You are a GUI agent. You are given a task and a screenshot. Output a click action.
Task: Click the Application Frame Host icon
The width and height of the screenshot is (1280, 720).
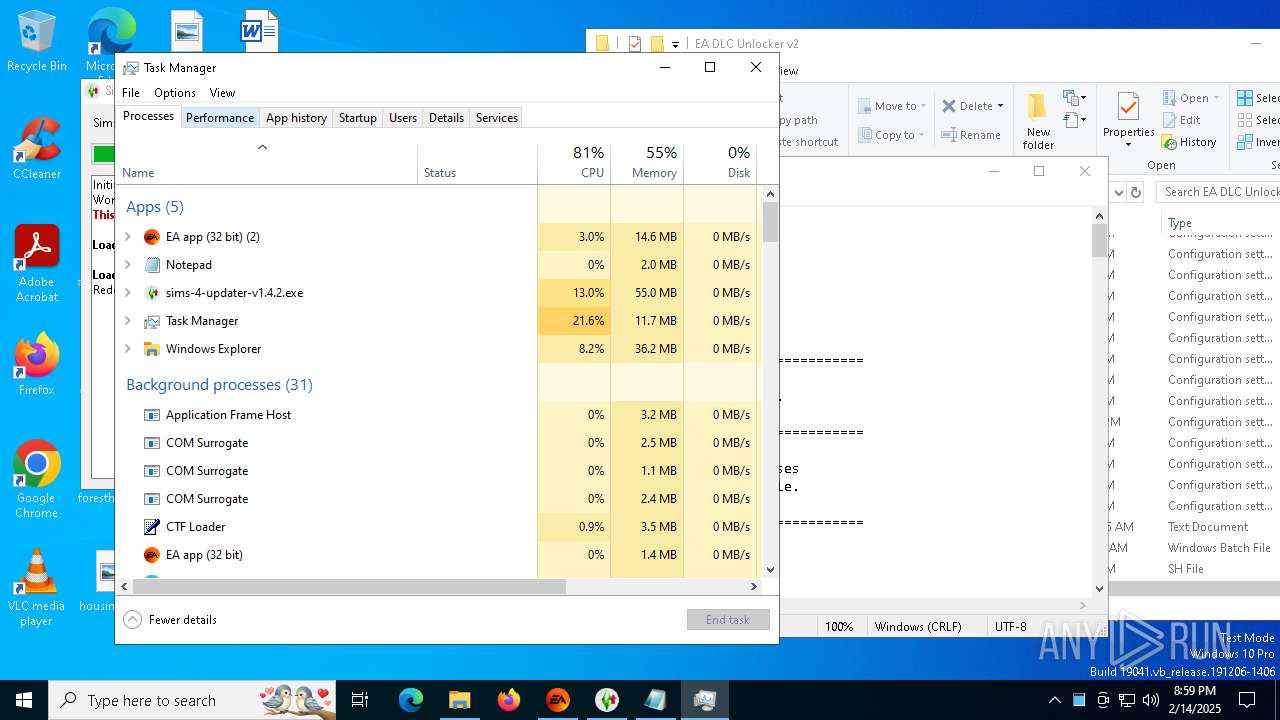pos(152,415)
